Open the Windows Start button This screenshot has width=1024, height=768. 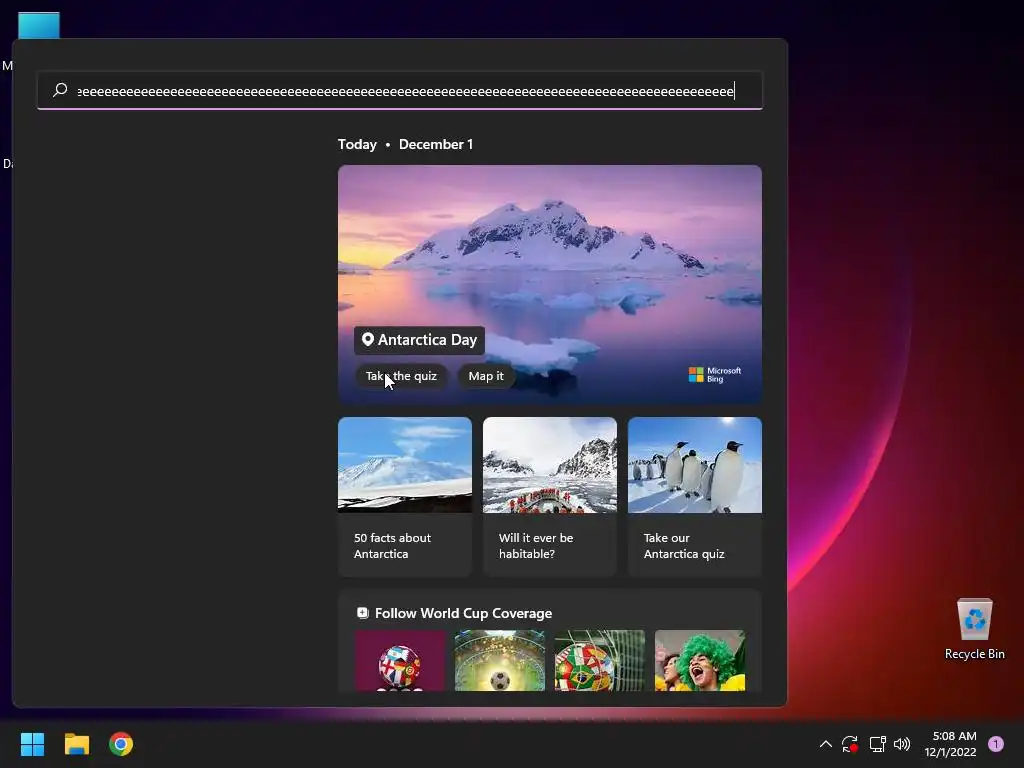tap(32, 744)
